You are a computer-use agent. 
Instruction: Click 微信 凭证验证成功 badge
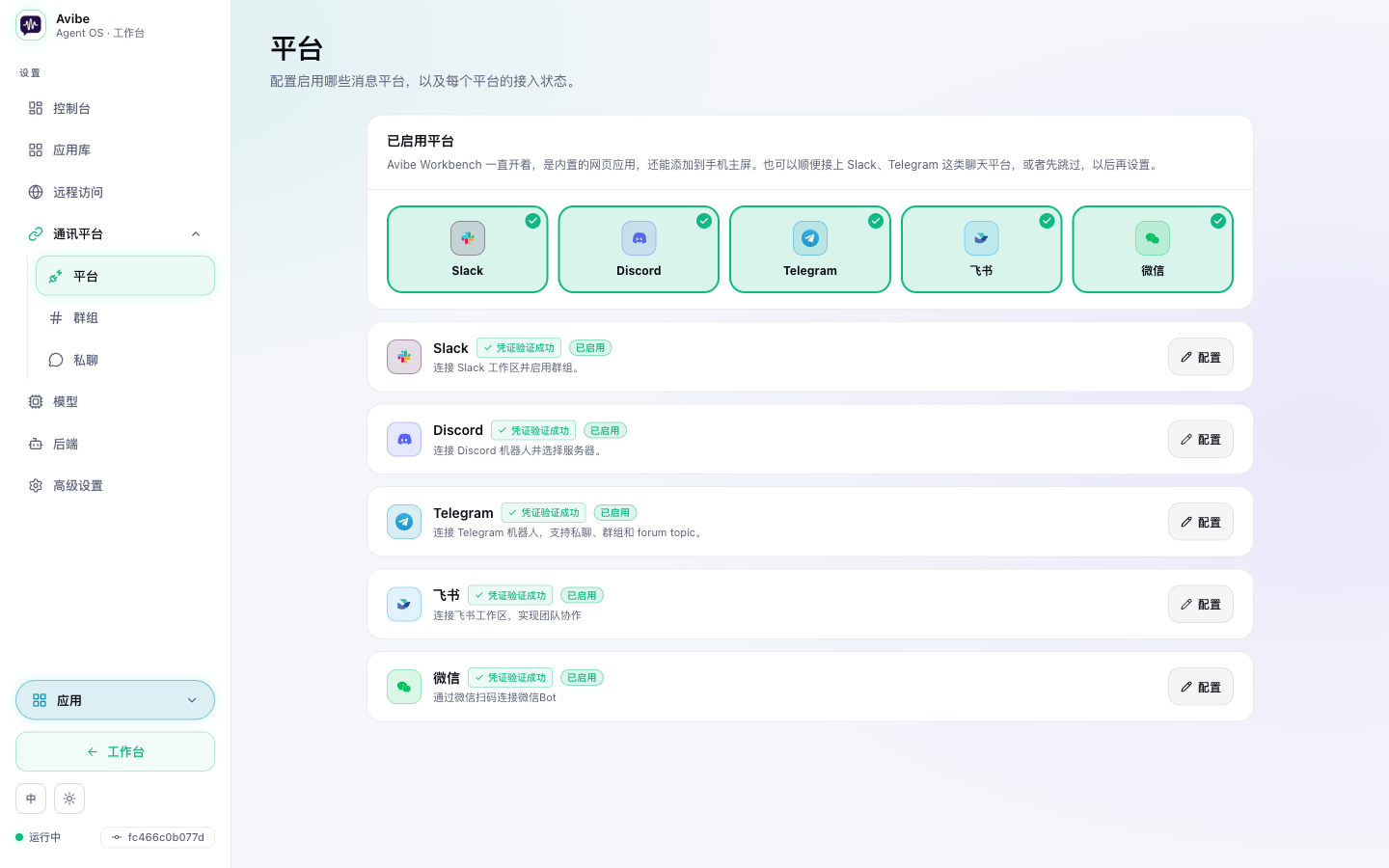click(x=510, y=678)
